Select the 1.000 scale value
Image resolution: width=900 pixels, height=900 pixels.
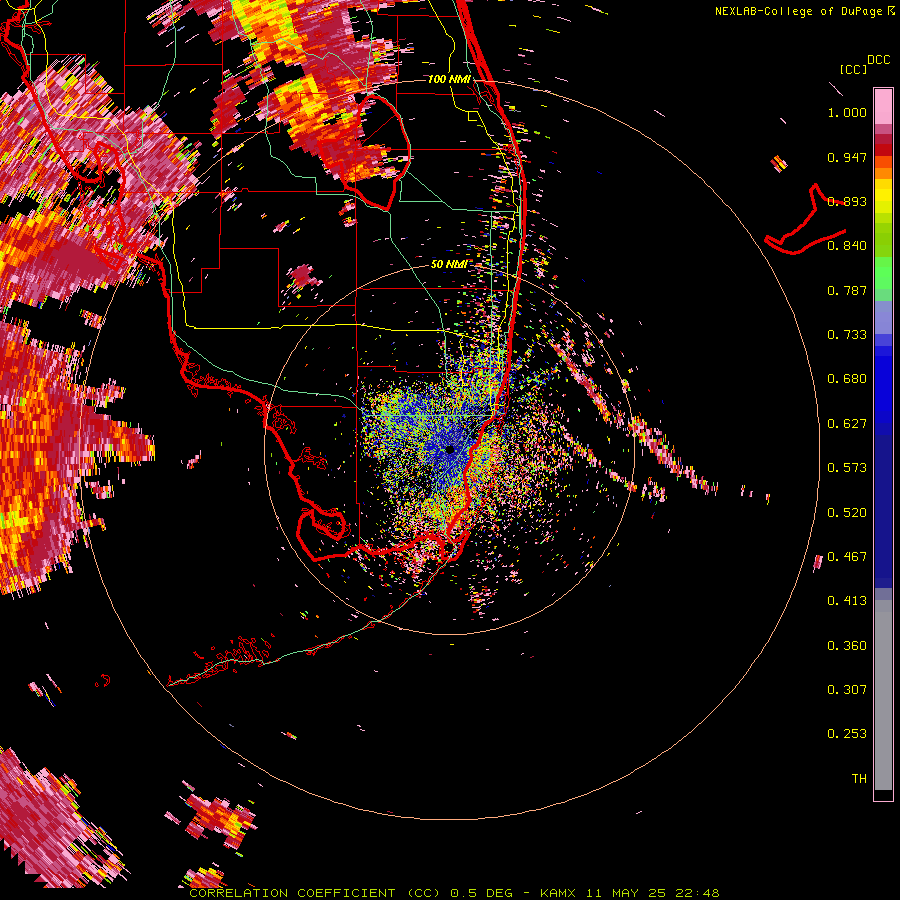(x=847, y=112)
